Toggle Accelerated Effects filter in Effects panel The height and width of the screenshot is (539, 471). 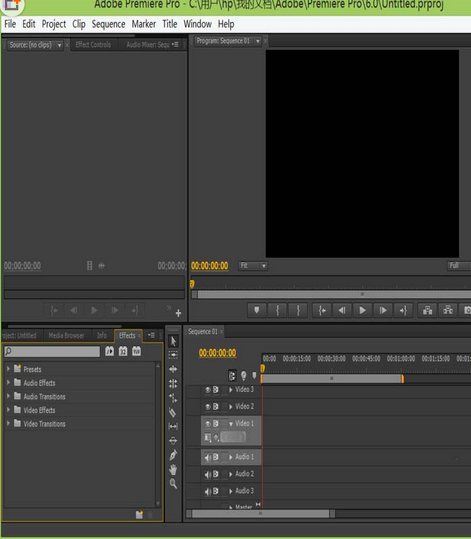[109, 351]
